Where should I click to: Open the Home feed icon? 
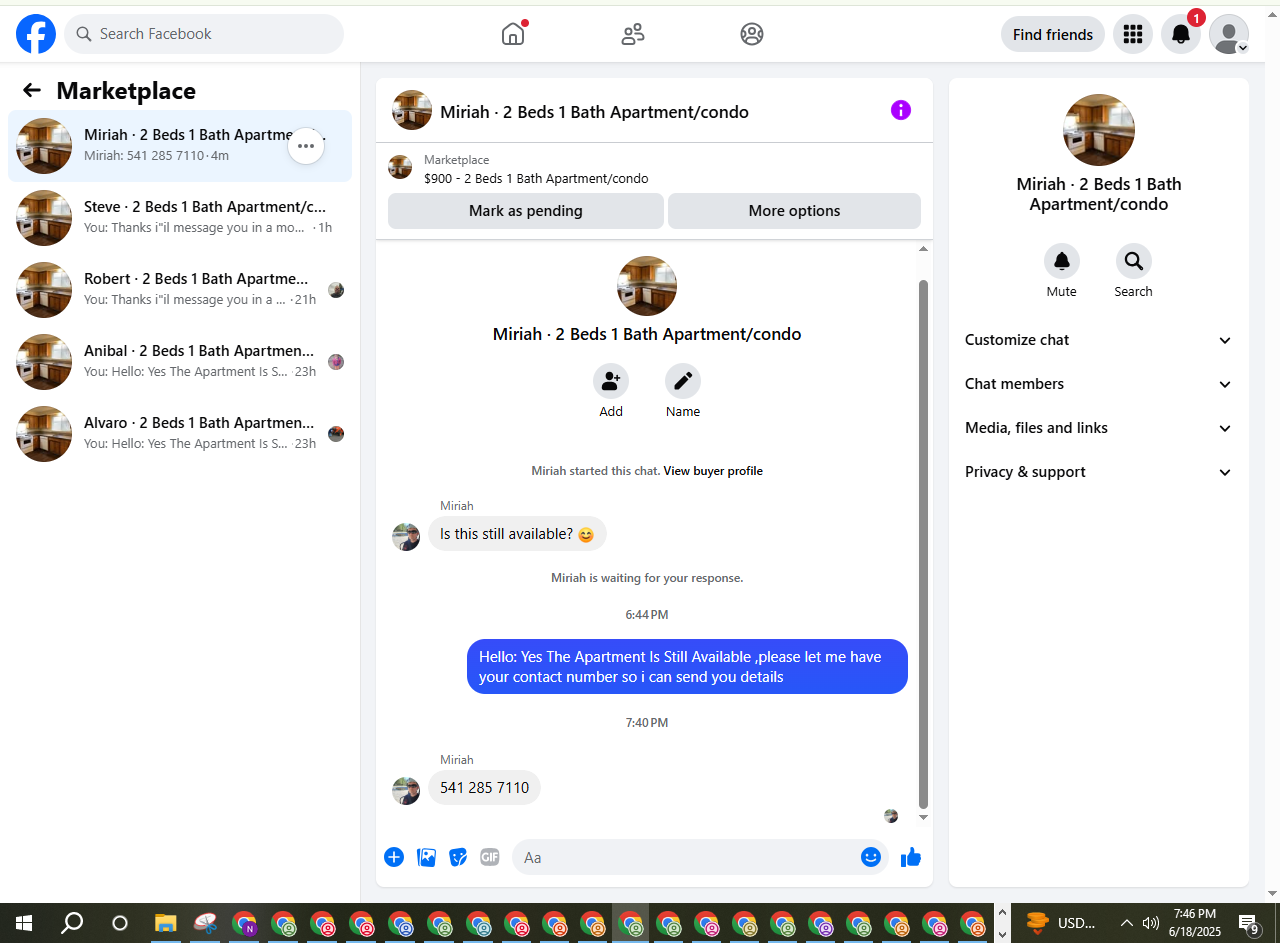coord(513,34)
